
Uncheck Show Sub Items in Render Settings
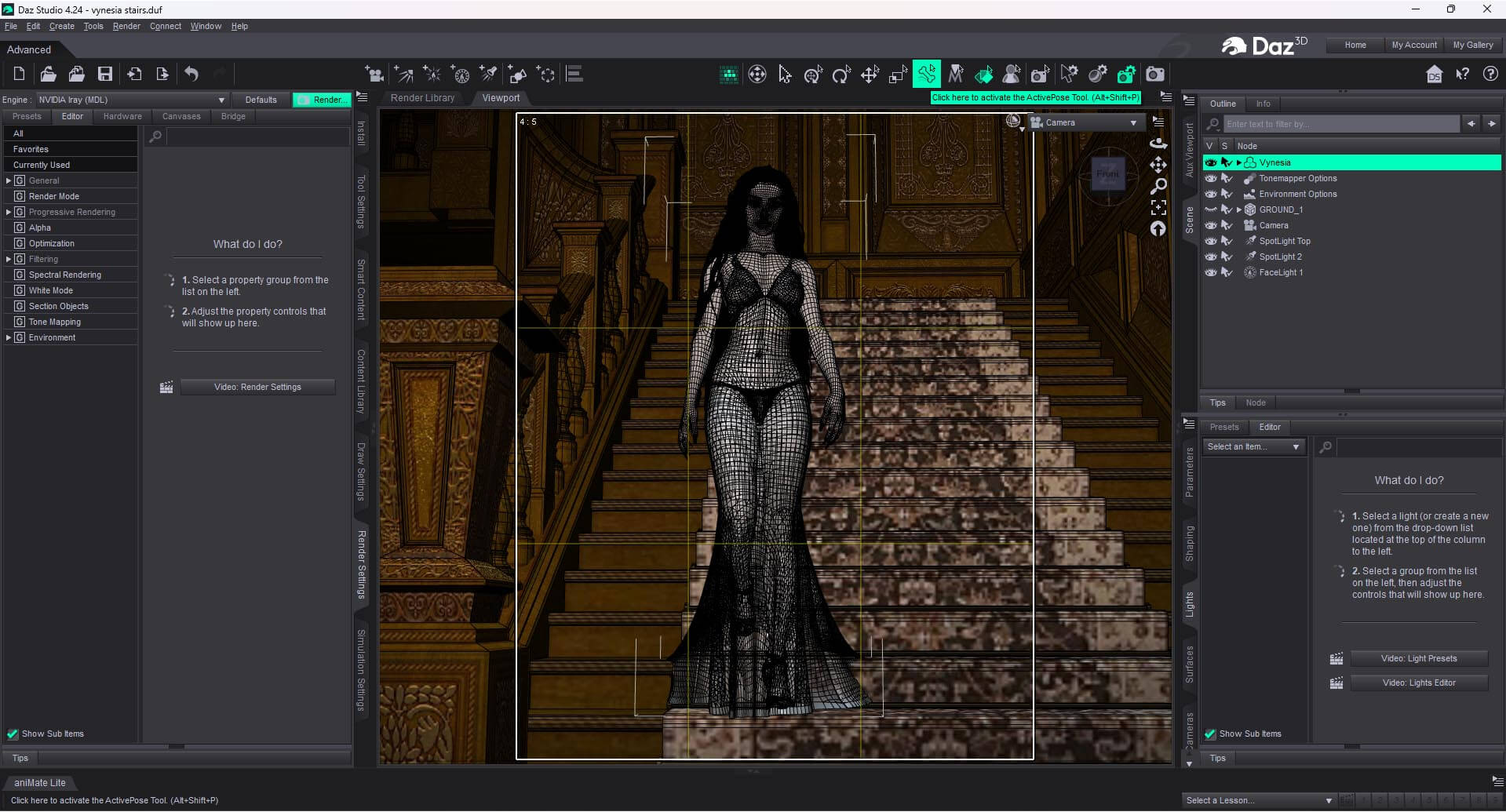coord(13,734)
